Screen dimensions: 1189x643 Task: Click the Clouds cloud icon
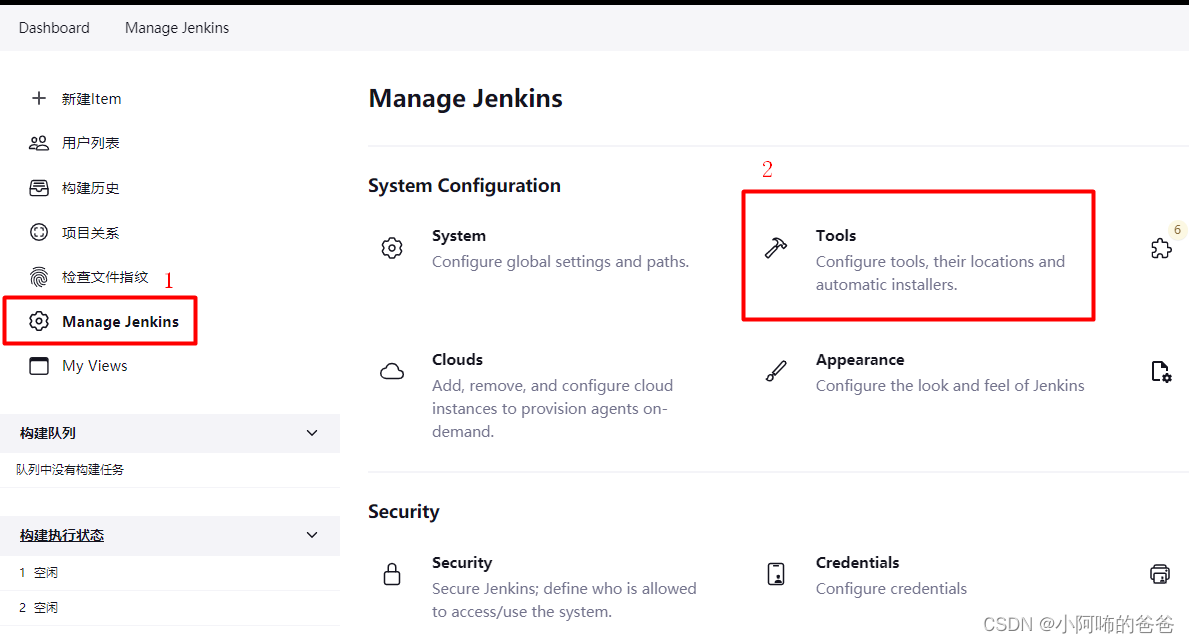(392, 370)
